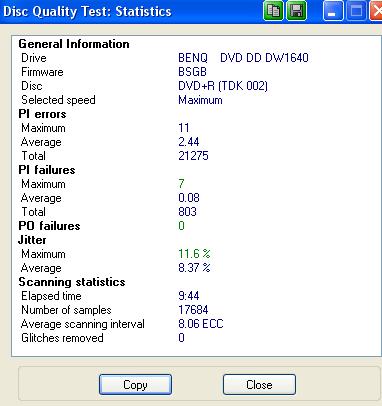Maximize the Statistics window
Image resolution: width=382 pixels, height=406 pixels.
[x=356, y=11]
